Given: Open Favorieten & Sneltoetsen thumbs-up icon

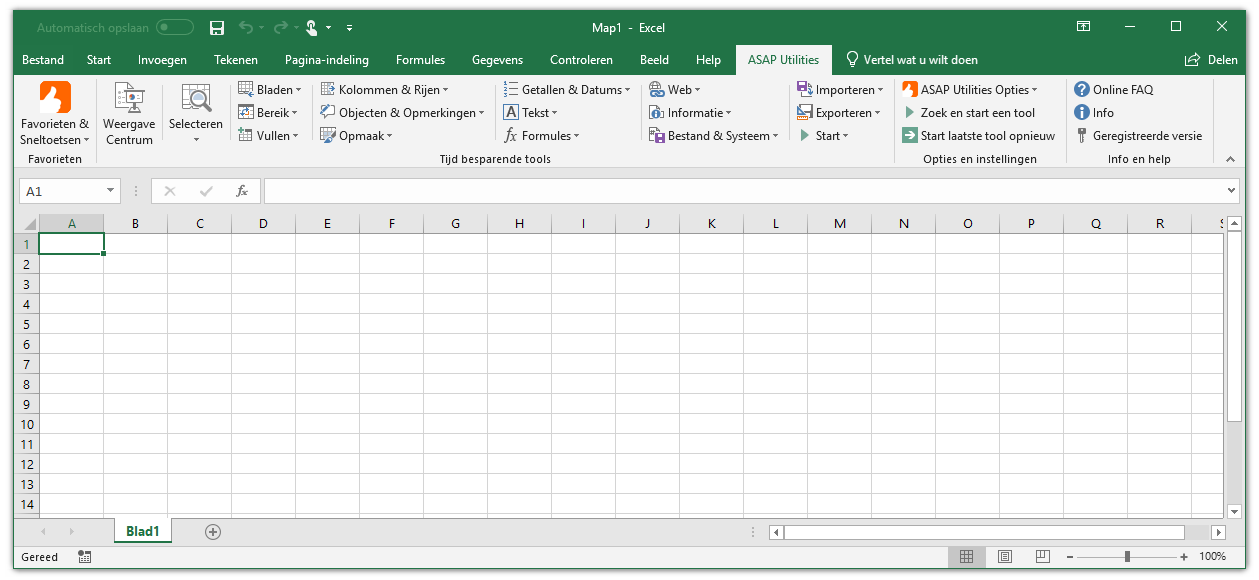Looking at the screenshot, I should [55, 98].
